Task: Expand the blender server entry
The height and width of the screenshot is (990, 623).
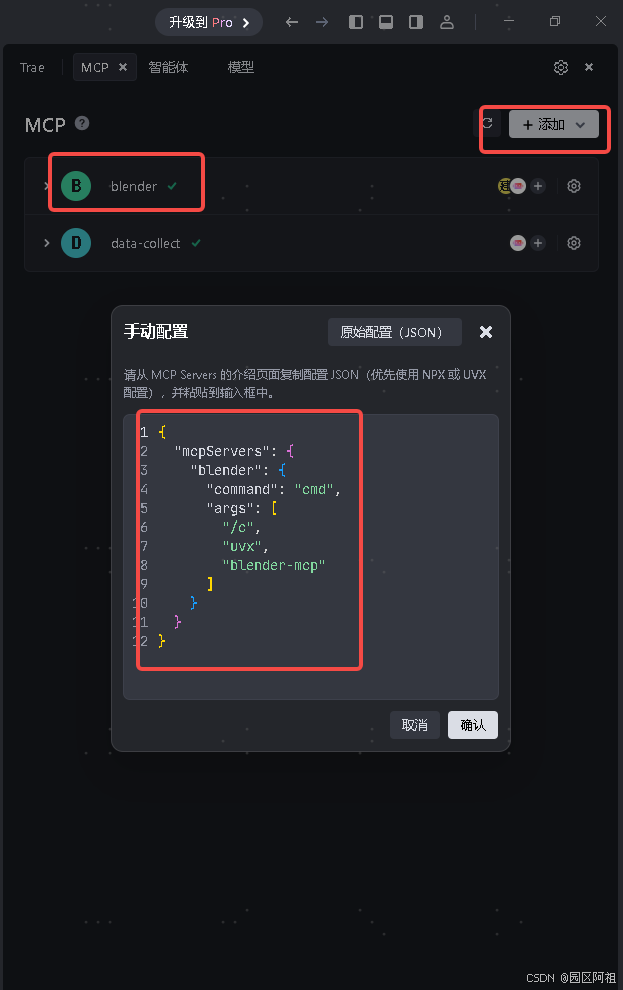Action: pyautogui.click(x=45, y=185)
